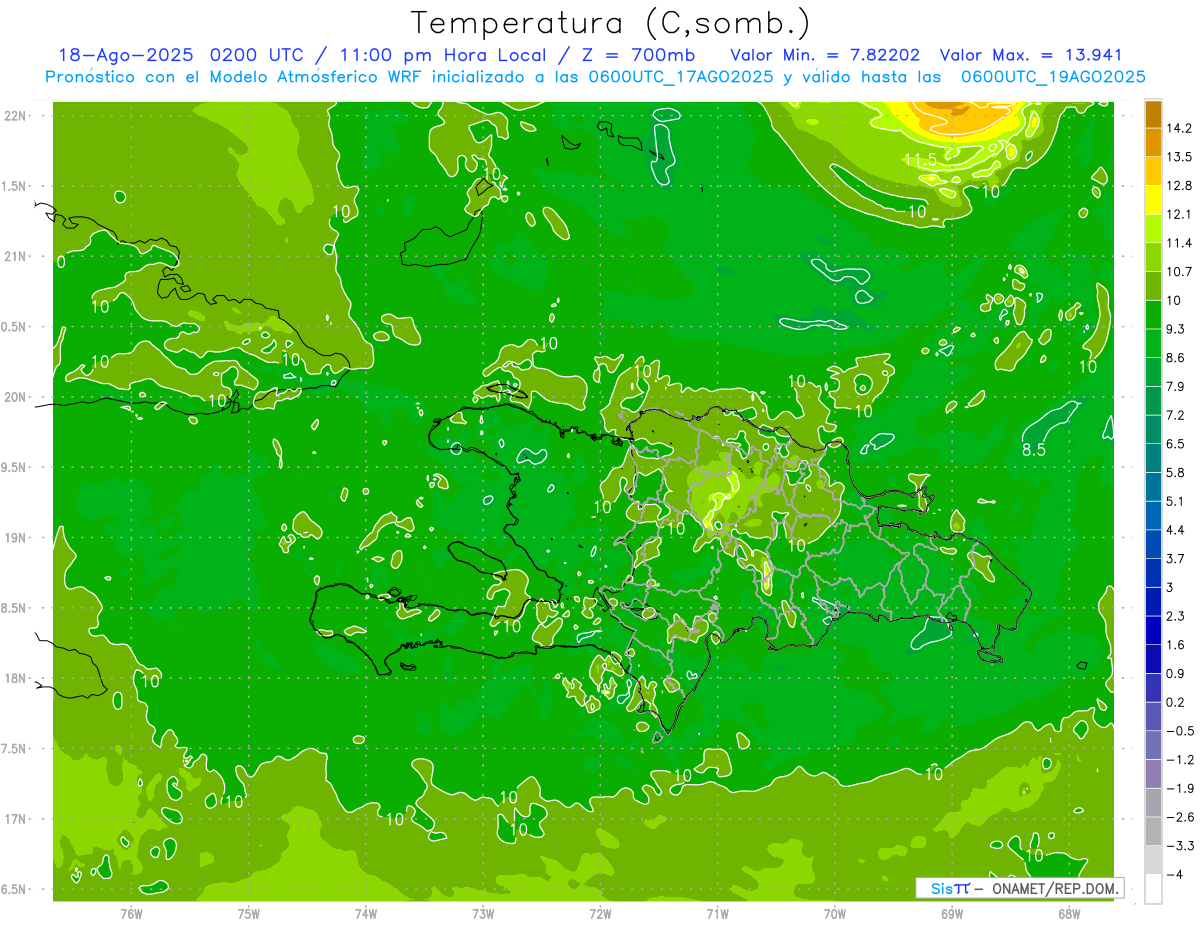Click the title "Temperatura (C,somb.)"
The image size is (1200, 927).
point(610,23)
